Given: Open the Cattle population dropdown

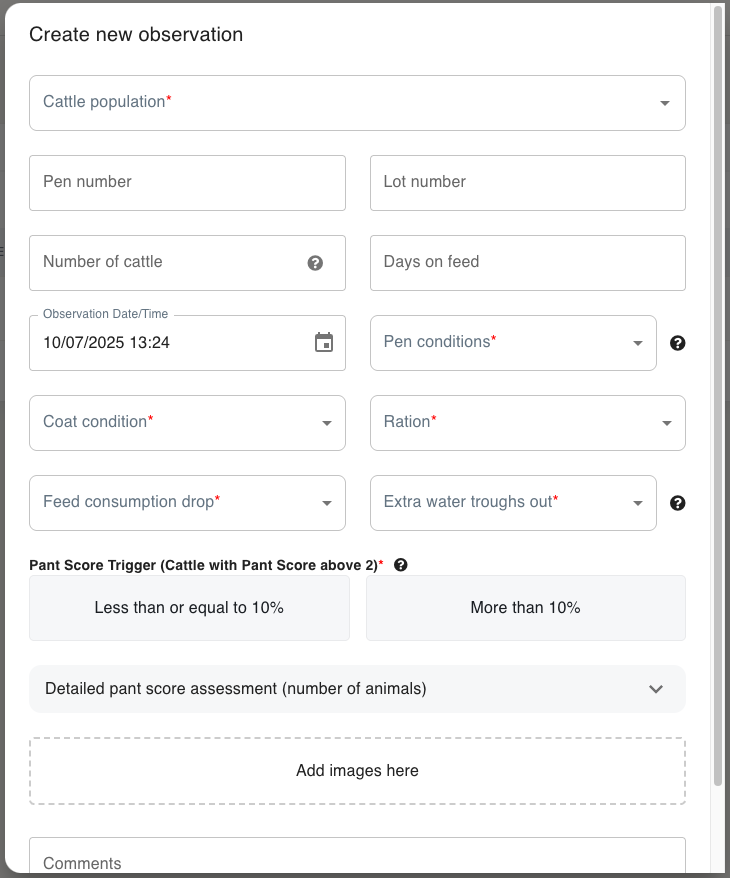Looking at the screenshot, I should [357, 103].
